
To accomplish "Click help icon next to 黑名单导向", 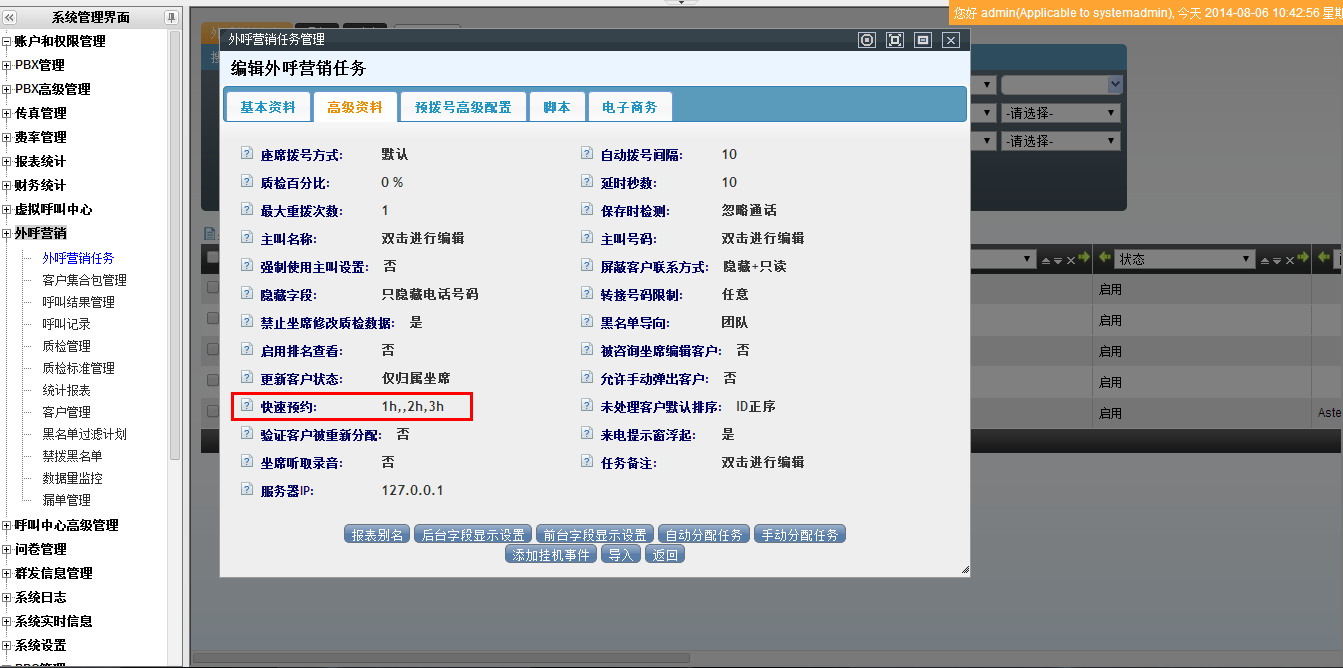I will tap(587, 323).
